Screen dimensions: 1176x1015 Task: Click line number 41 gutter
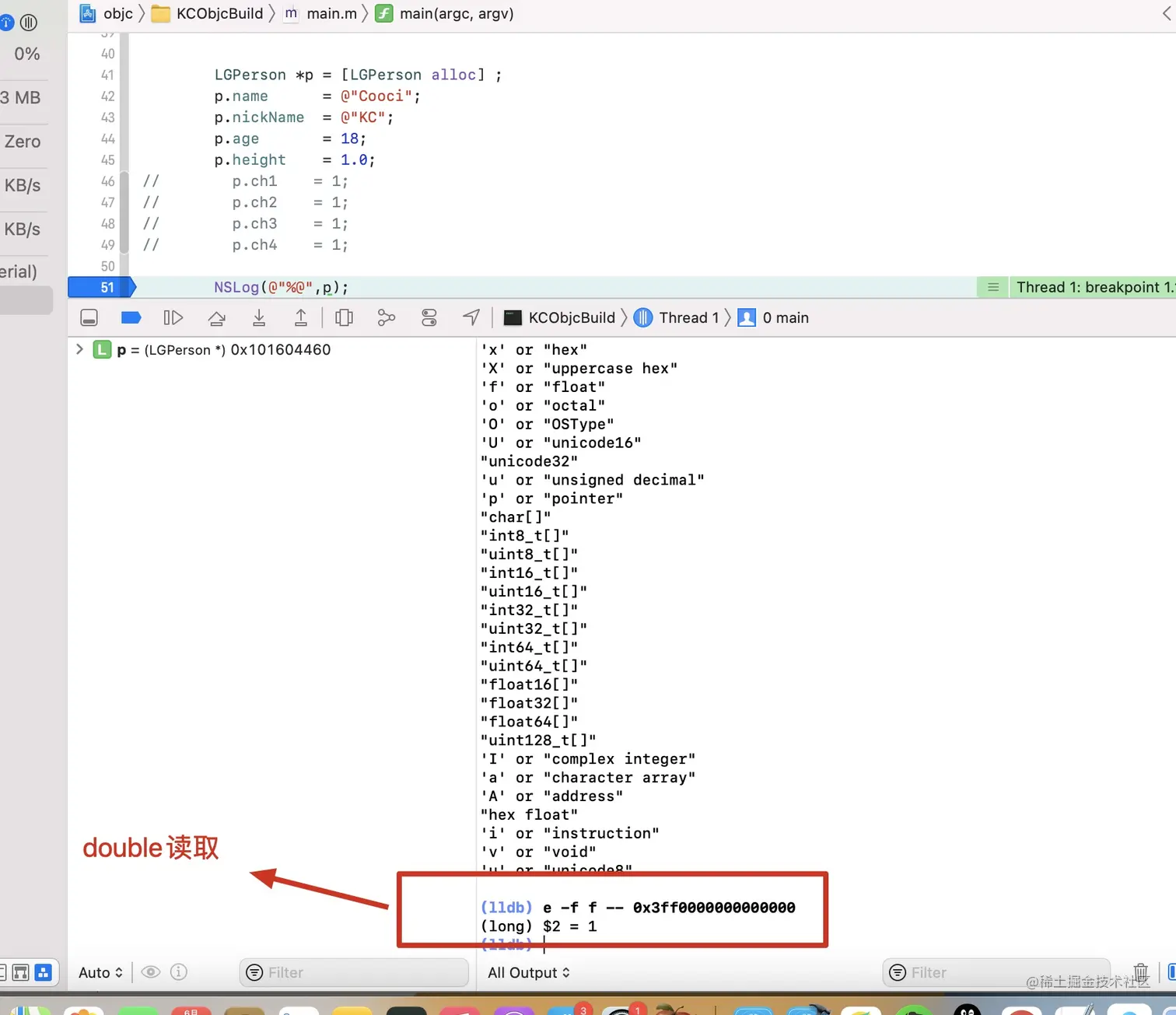[x=107, y=75]
